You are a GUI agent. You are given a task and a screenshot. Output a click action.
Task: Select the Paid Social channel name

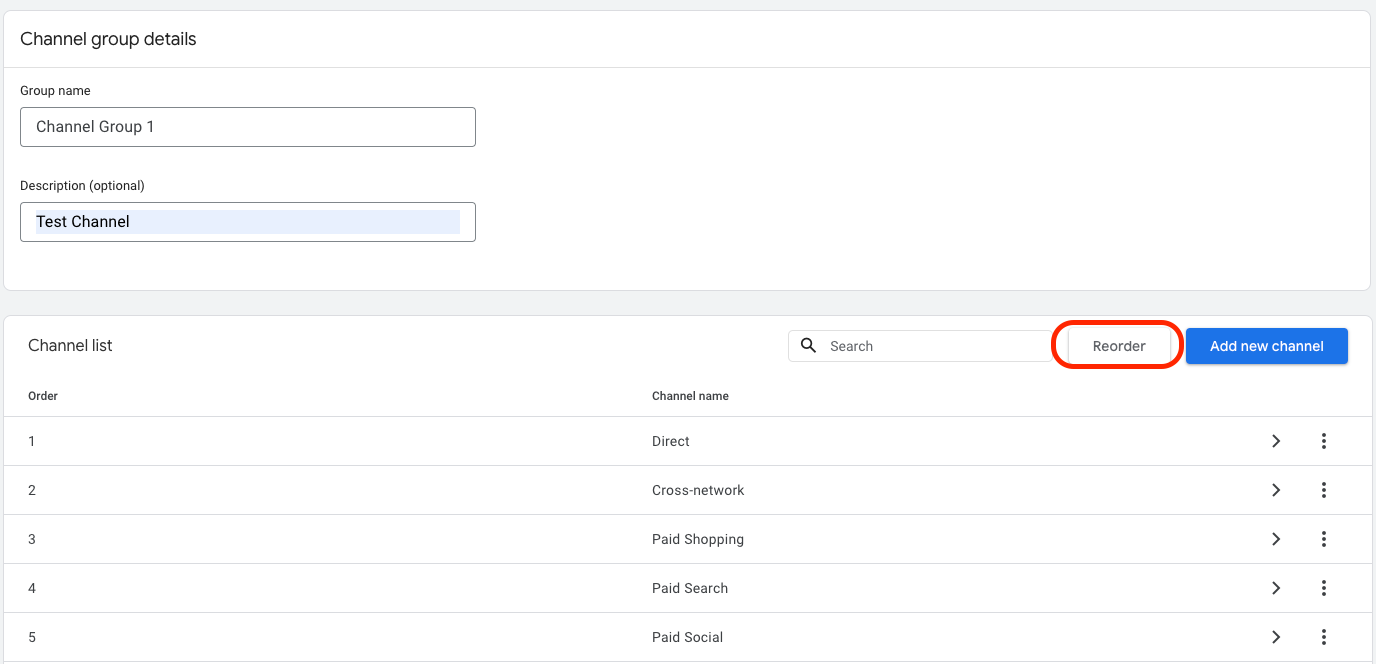click(x=688, y=637)
